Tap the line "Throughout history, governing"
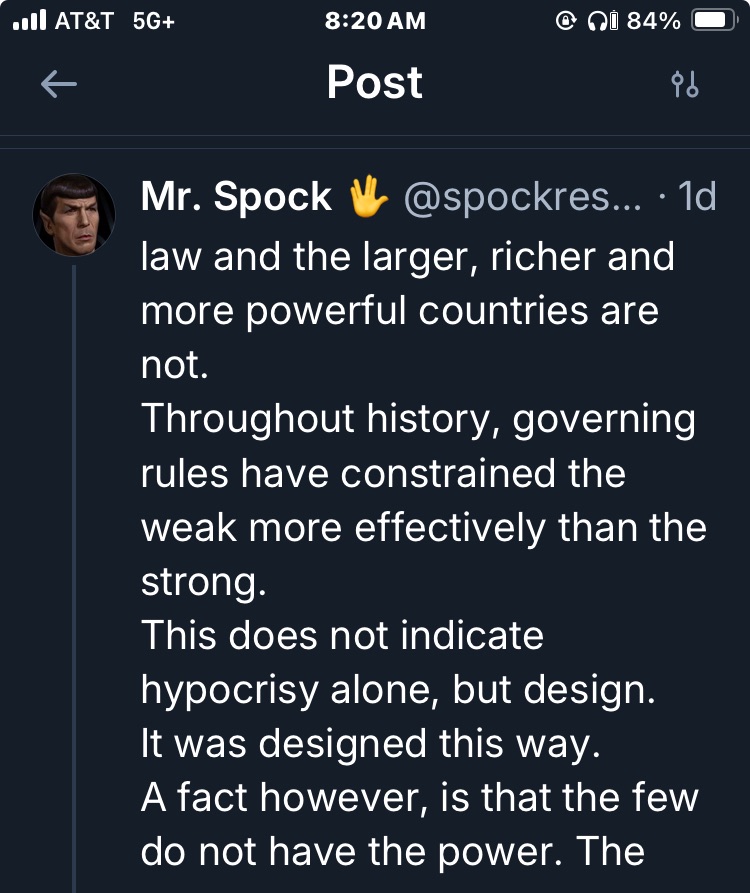The image size is (750, 893). 418,418
